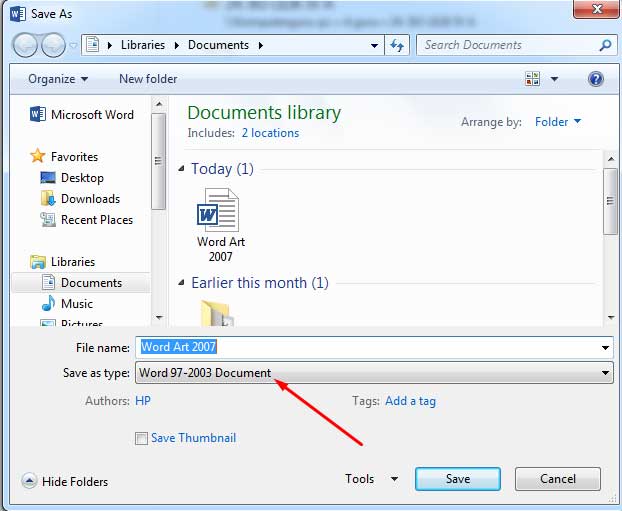Click the navigation pane scrollbar thumb

[158, 161]
